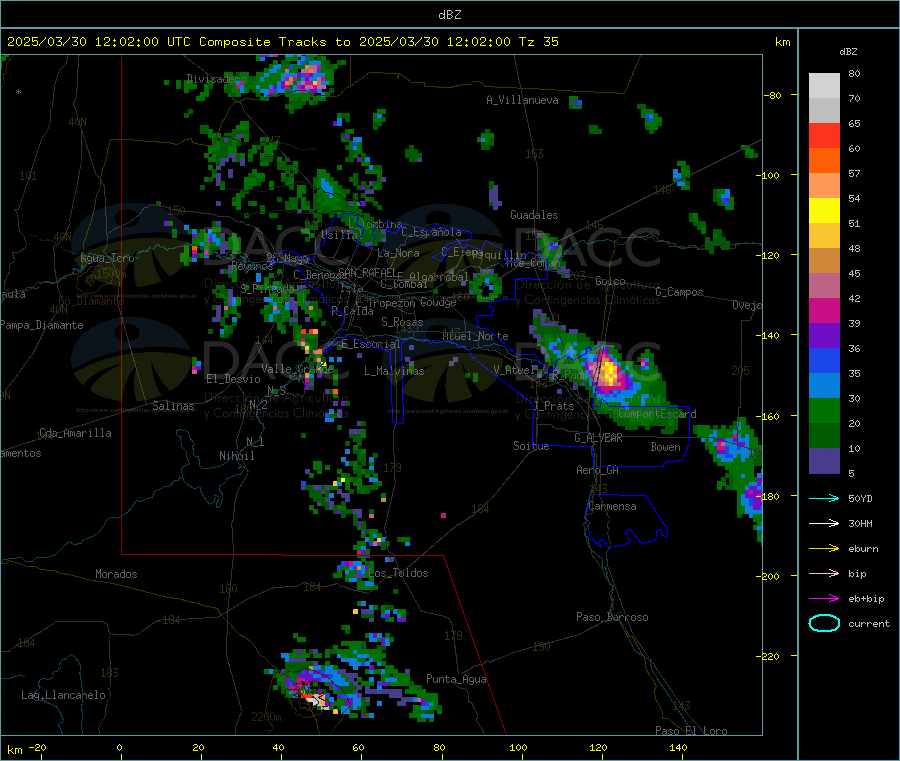Click the 'km' label at top right of map
Screen dimensions: 900x761
[x=782, y=42]
